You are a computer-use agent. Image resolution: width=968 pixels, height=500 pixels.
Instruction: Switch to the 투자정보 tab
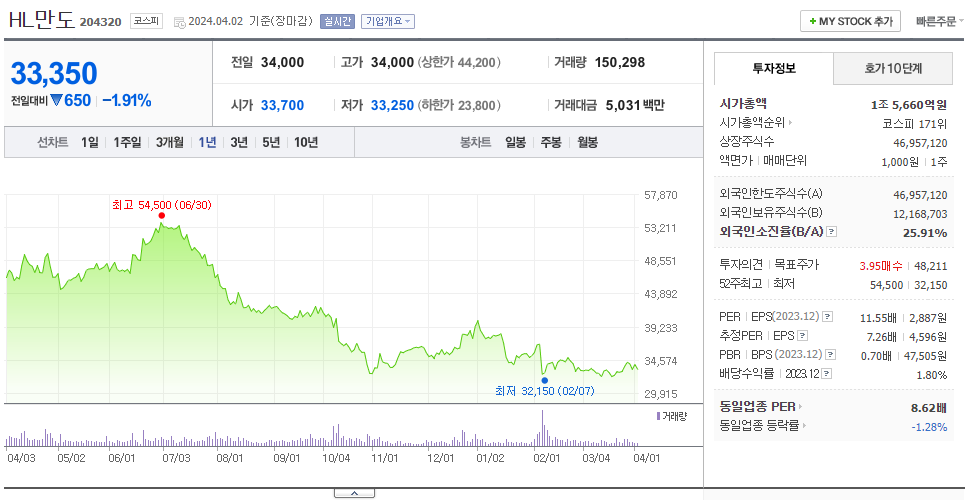point(774,69)
